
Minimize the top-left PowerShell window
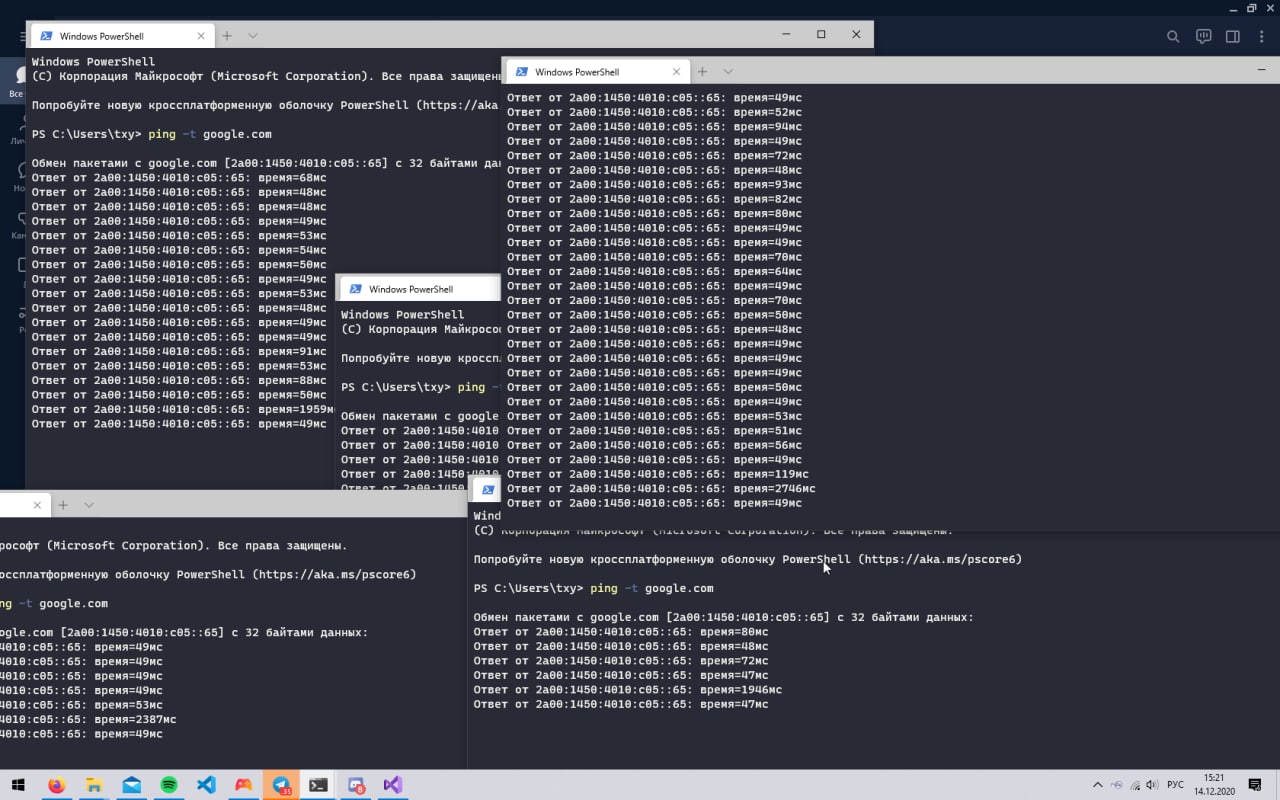pos(786,34)
